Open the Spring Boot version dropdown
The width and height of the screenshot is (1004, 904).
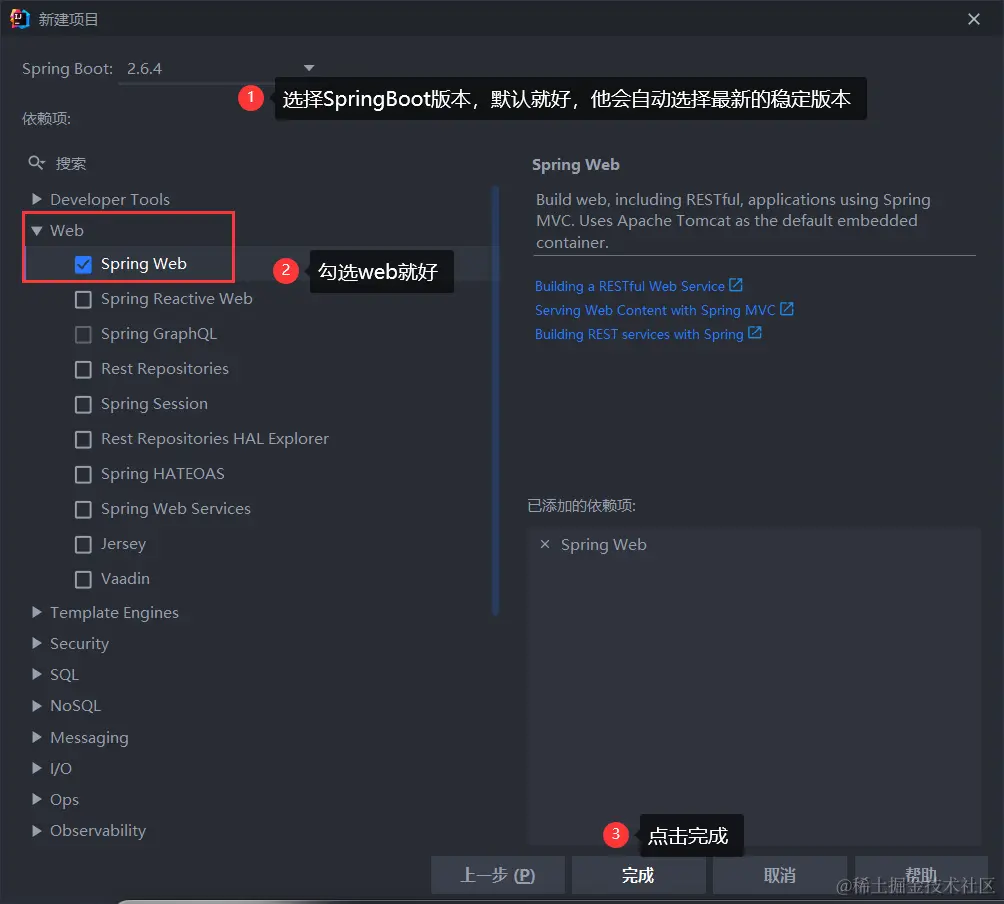(309, 68)
